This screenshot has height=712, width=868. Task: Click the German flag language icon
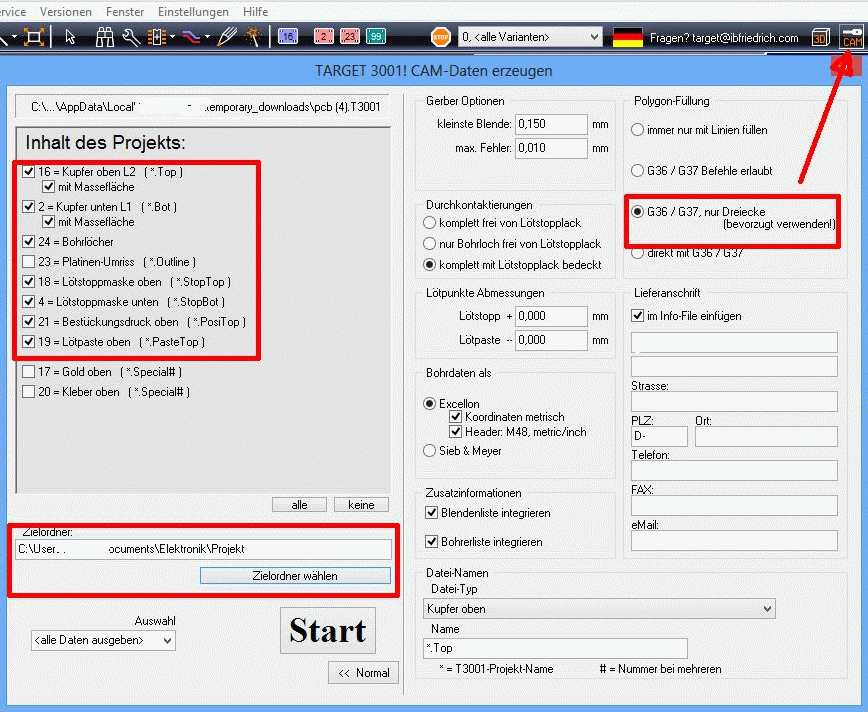click(628, 38)
